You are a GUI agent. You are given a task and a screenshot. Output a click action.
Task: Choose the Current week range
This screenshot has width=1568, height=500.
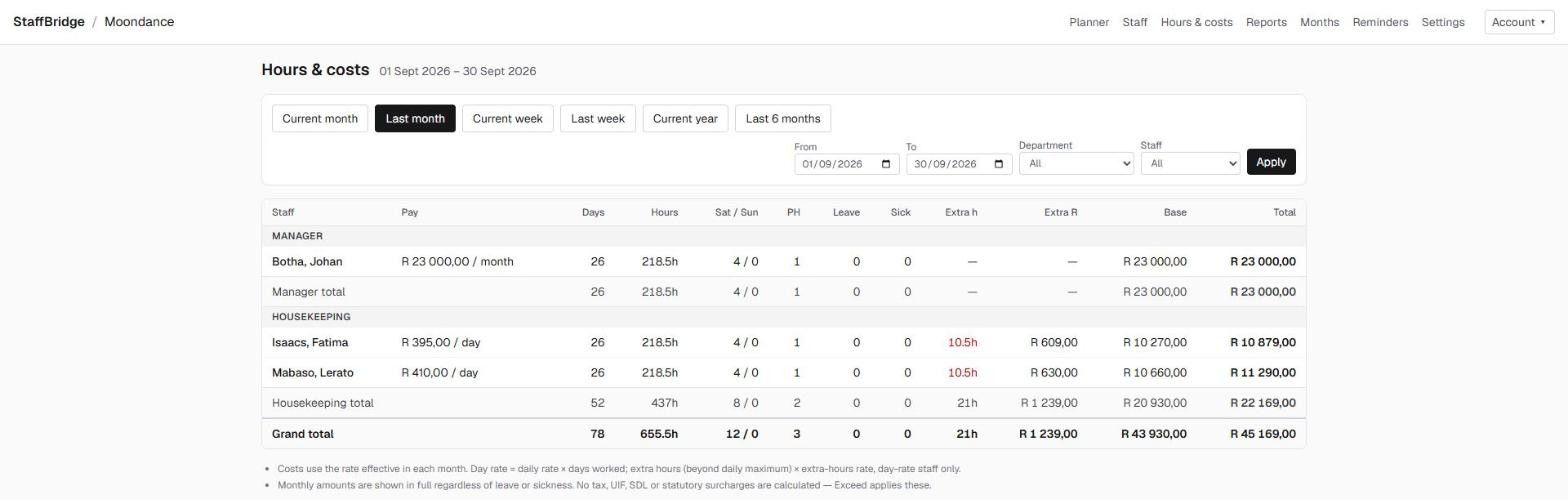click(x=507, y=118)
